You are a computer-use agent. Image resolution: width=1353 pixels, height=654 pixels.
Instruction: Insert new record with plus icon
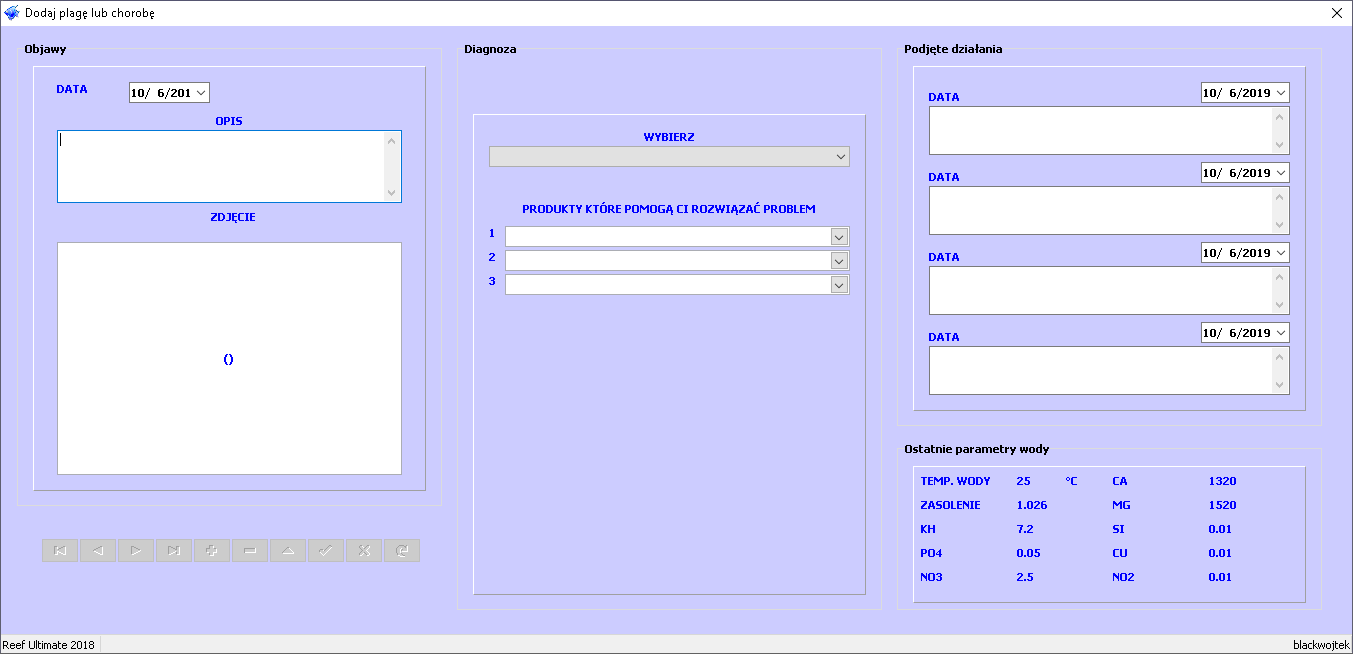(212, 551)
